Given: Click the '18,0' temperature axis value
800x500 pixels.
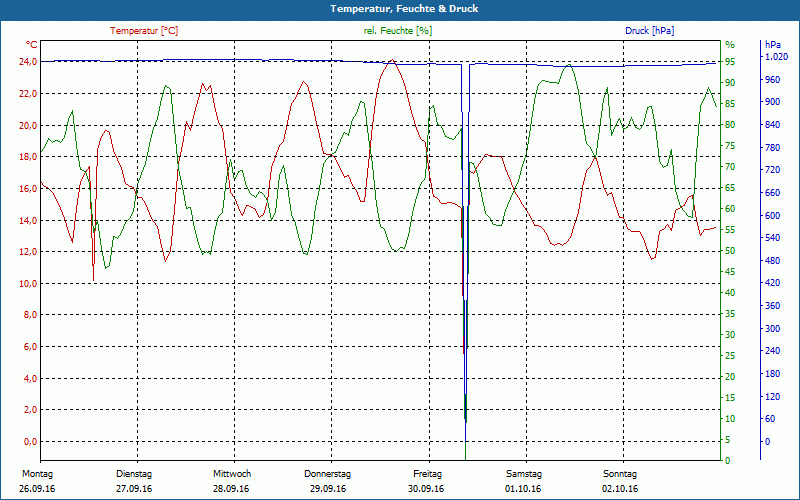Looking at the screenshot, I should point(28,157).
